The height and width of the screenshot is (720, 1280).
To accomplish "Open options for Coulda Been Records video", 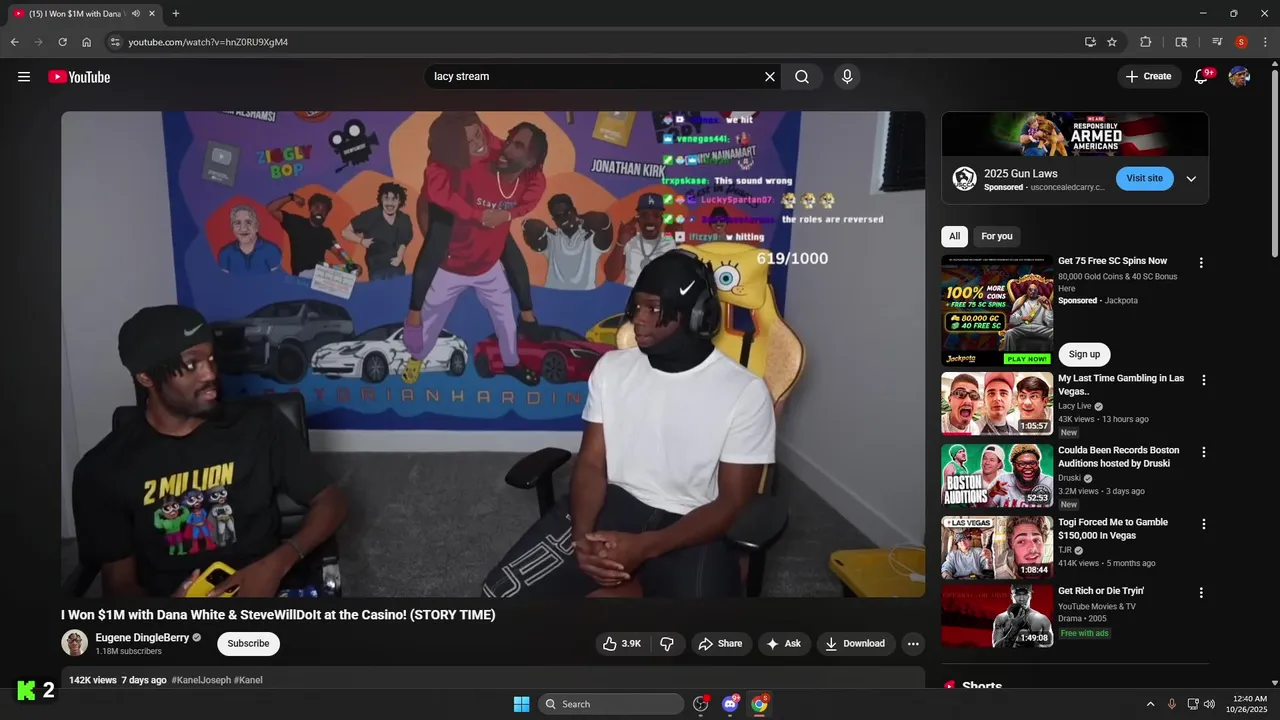I will point(1204,452).
